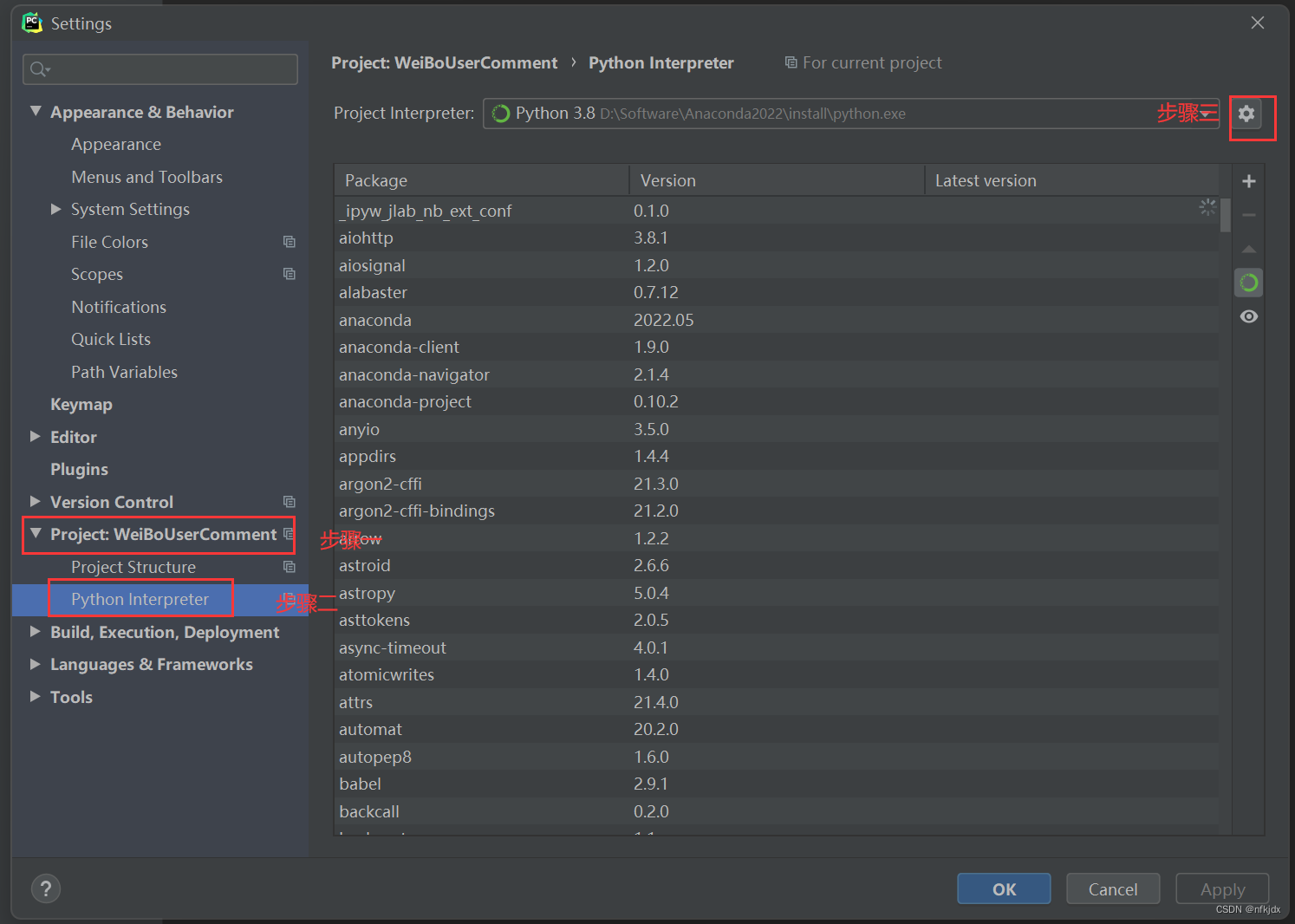The height and width of the screenshot is (924, 1295).
Task: Click the plus icon to install package
Action: click(x=1249, y=181)
